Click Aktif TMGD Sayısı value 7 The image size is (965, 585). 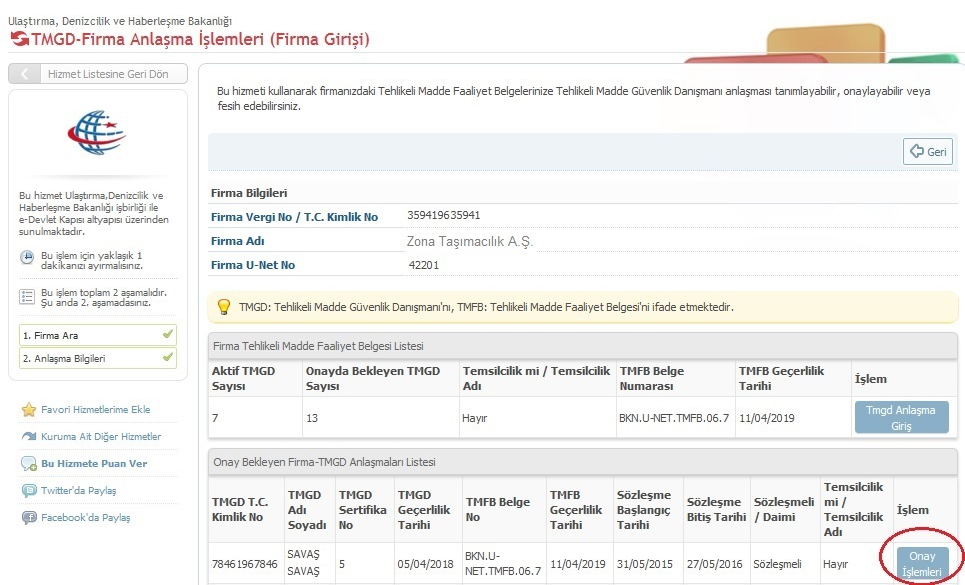point(215,418)
